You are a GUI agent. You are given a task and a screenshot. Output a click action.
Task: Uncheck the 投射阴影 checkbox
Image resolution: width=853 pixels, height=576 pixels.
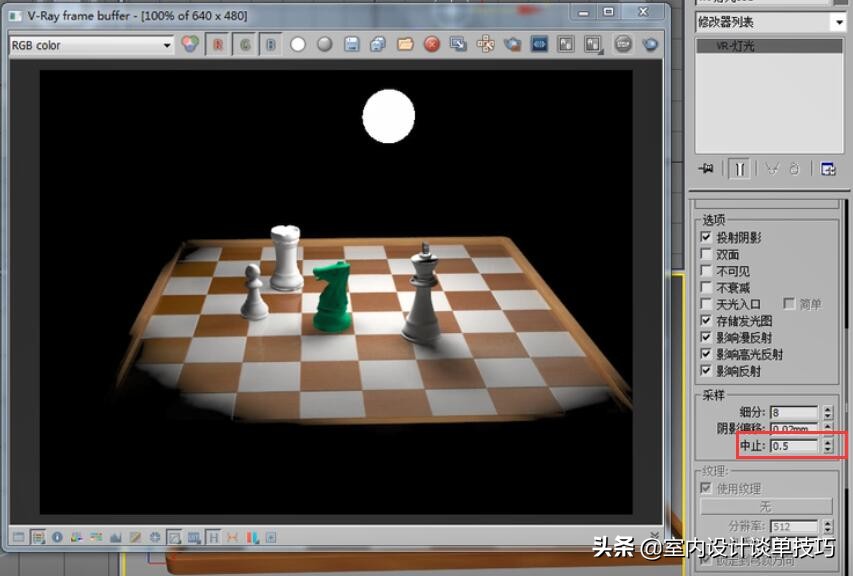click(706, 238)
